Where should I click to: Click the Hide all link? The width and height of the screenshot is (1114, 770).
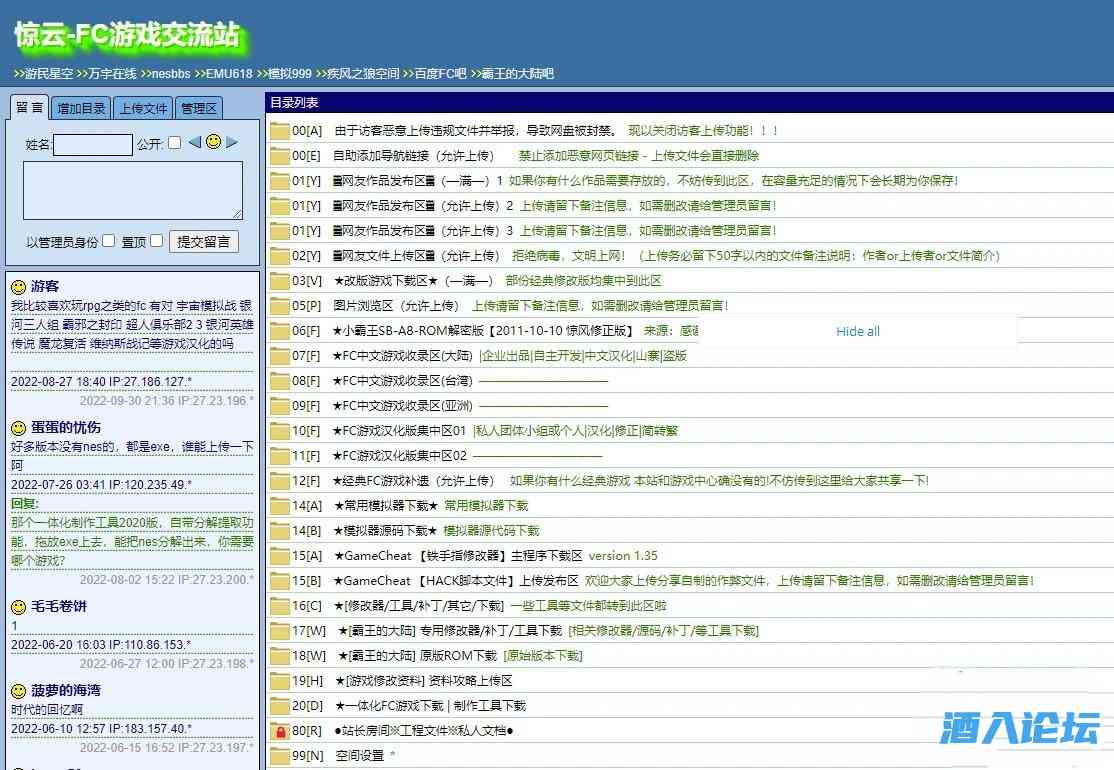858,331
